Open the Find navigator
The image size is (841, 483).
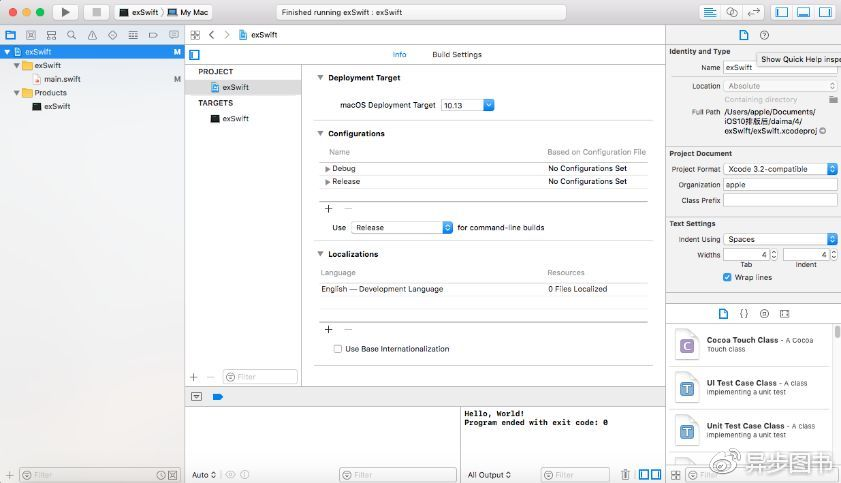pos(71,35)
